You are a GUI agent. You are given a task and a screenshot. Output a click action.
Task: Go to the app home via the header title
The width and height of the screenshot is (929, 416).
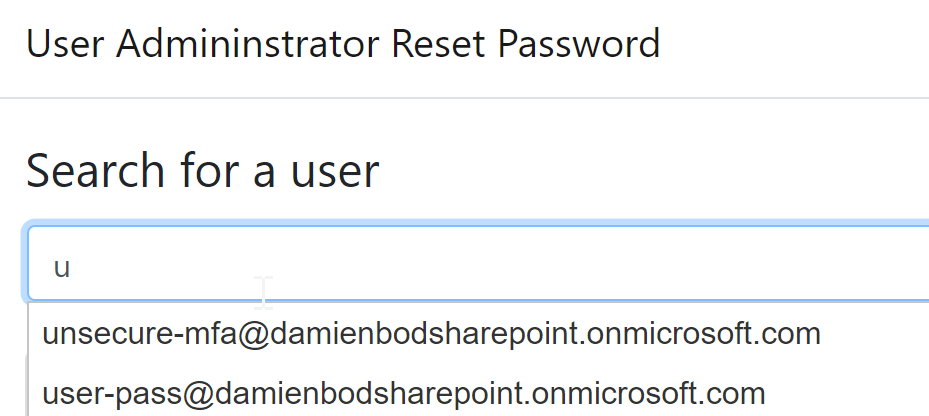point(343,44)
